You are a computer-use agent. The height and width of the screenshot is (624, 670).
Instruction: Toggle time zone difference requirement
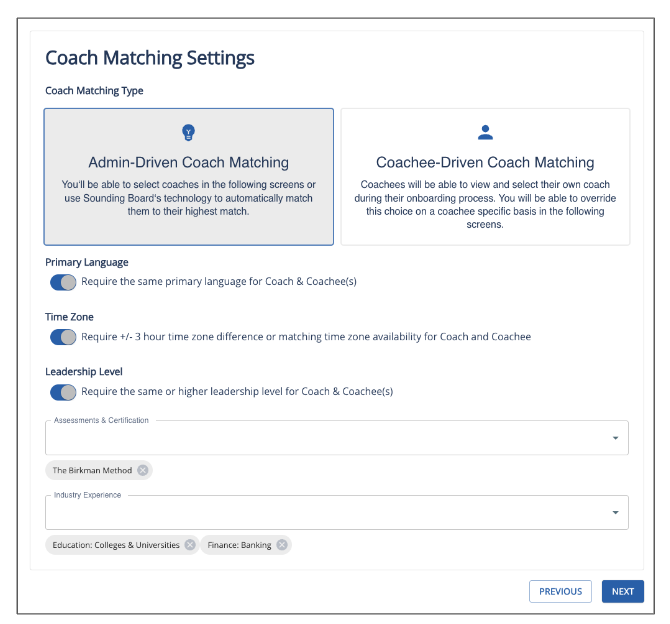63,337
